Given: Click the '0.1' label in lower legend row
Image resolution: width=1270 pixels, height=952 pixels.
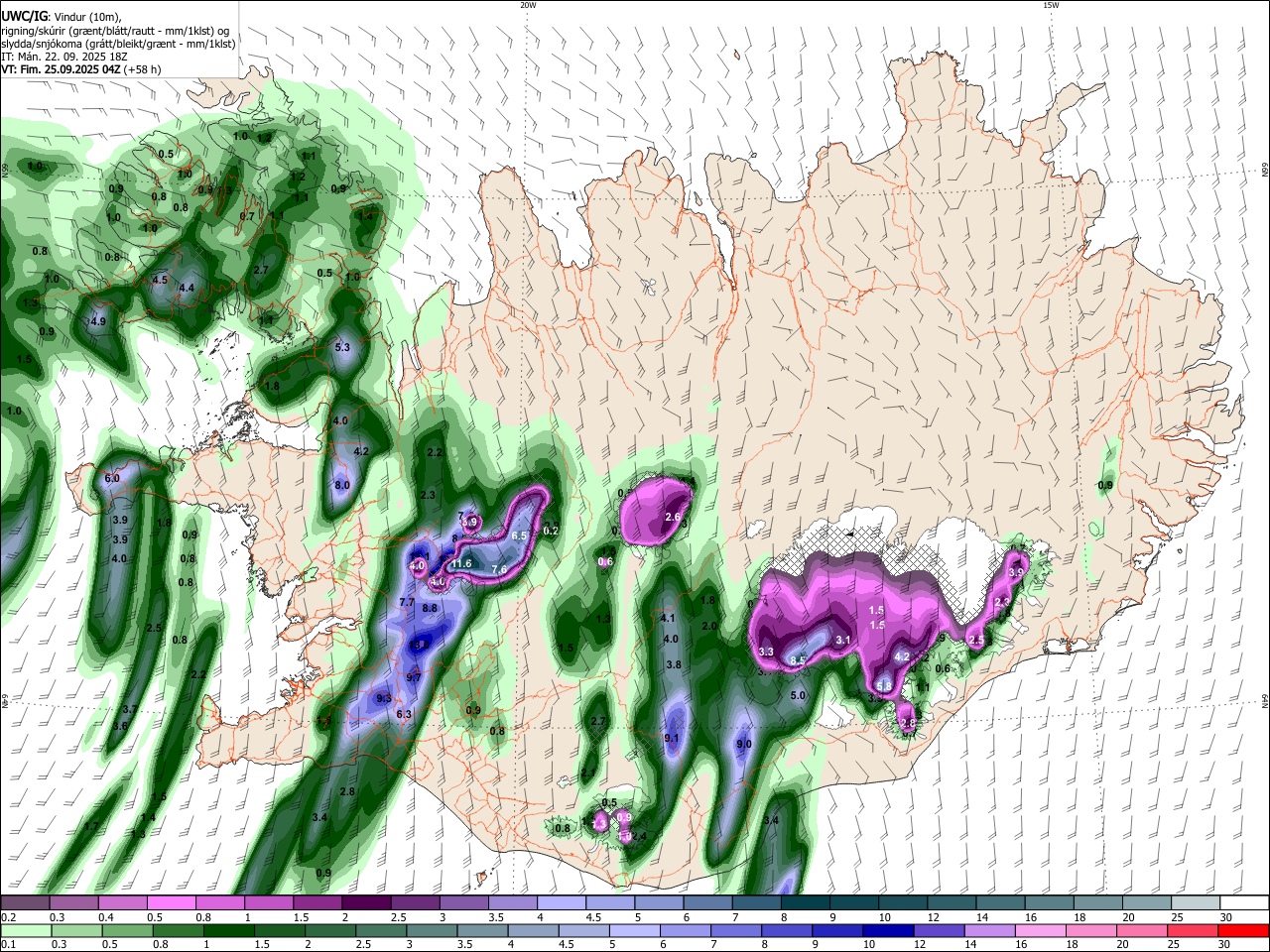Looking at the screenshot, I should pyautogui.click(x=8, y=945).
